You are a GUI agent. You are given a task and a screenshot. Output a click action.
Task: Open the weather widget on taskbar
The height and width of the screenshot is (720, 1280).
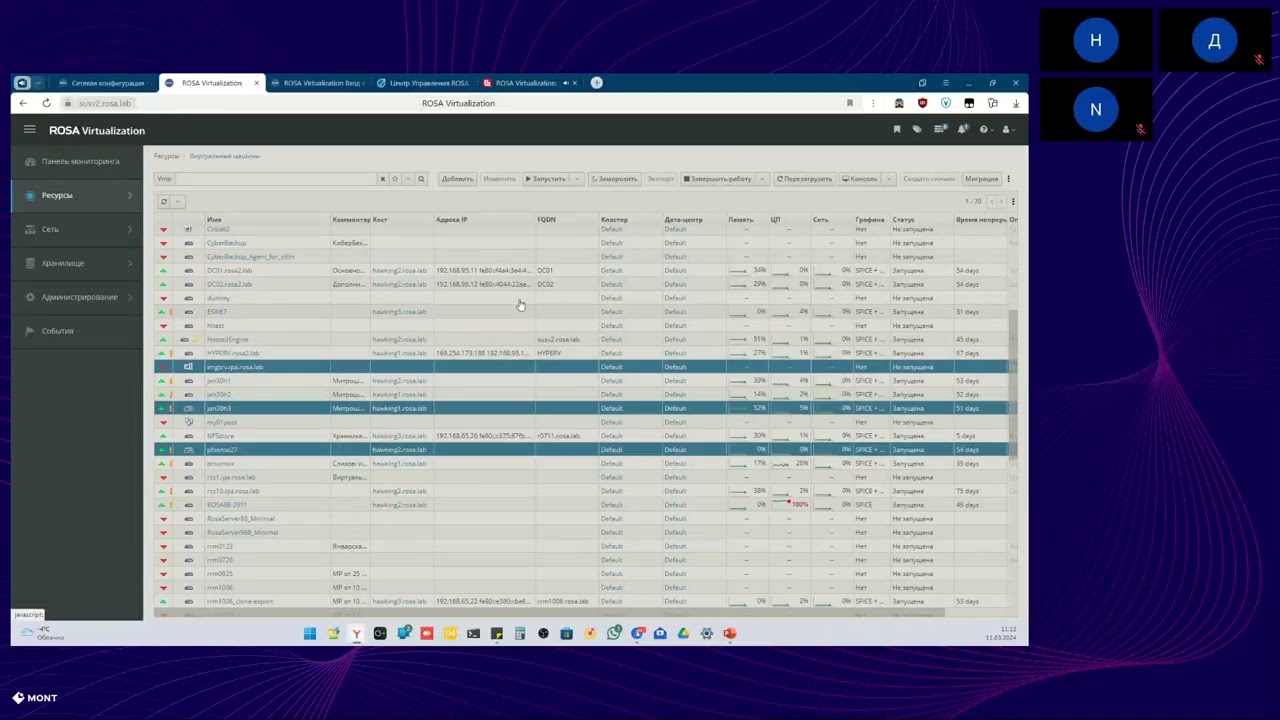coord(41,633)
